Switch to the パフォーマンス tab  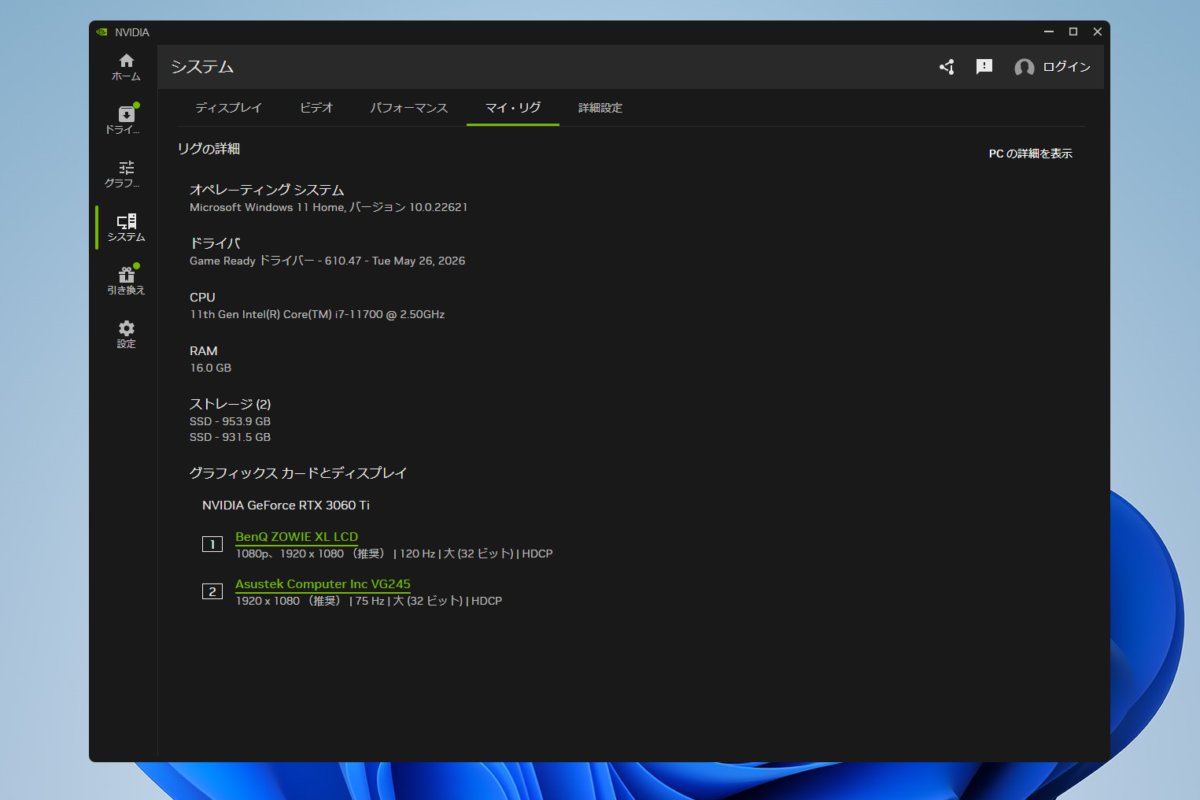coord(409,107)
